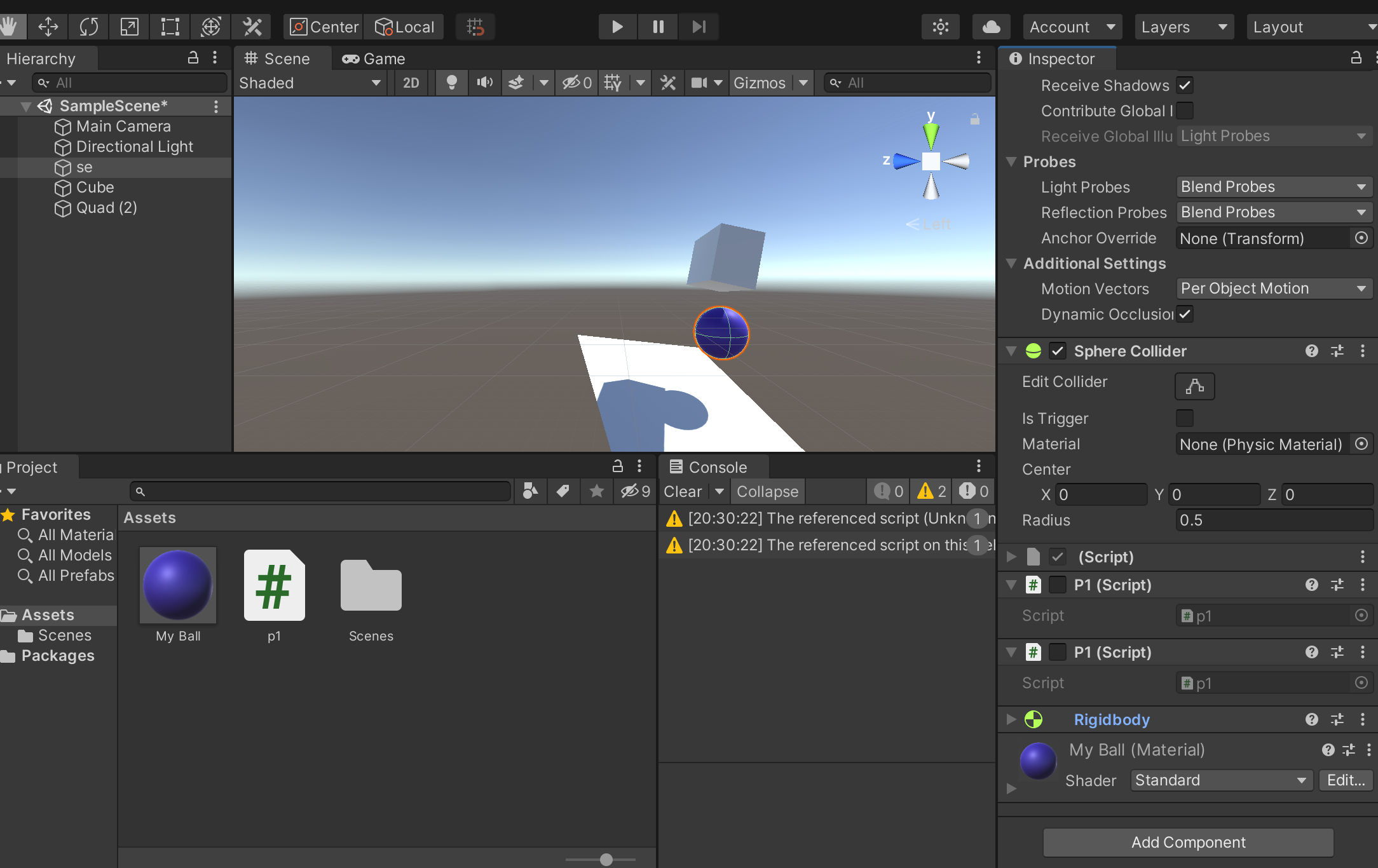Click the Play button
Viewport: 1378px width, 868px height.
(x=617, y=27)
